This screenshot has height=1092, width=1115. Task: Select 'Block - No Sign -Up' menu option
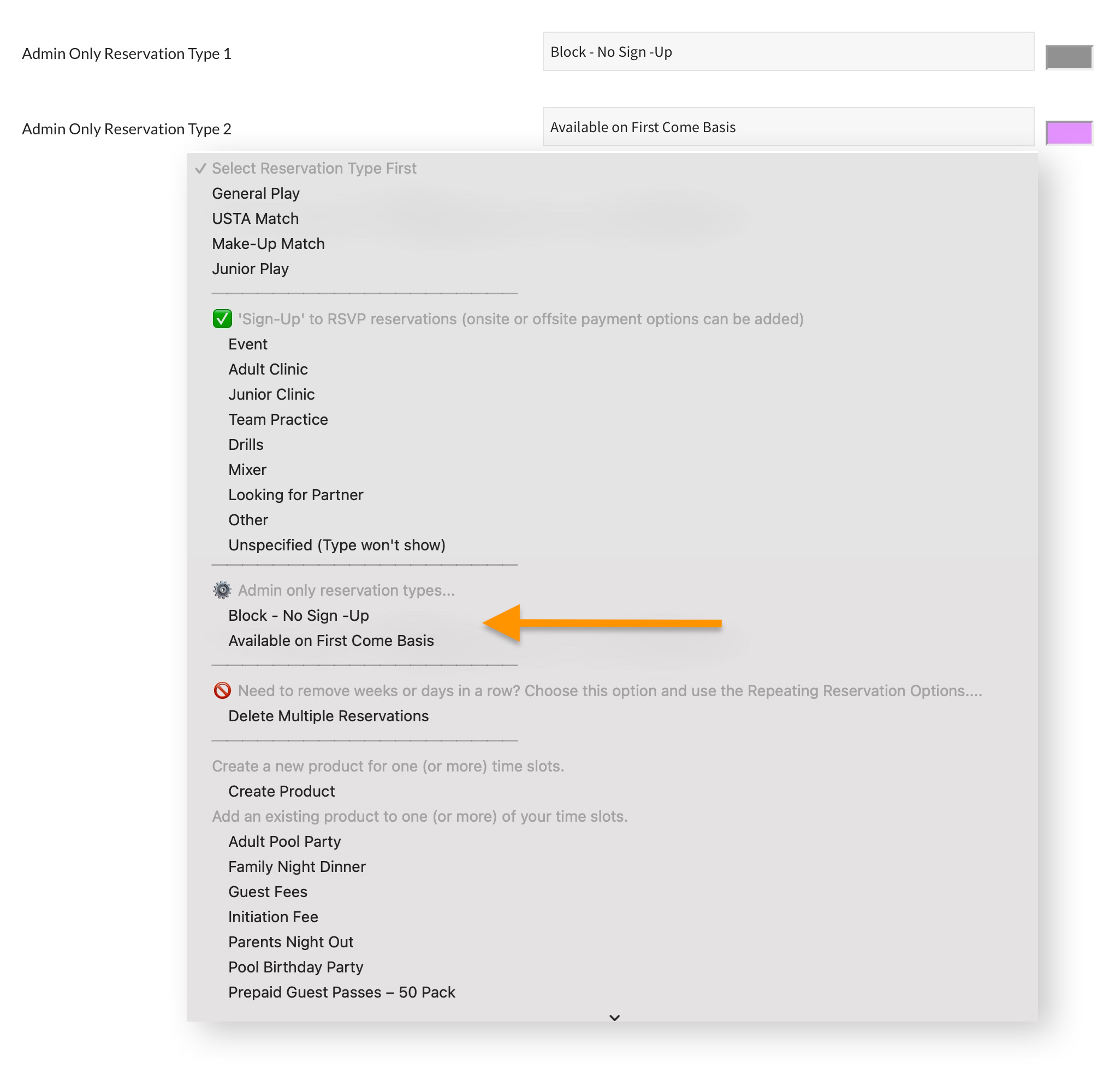[x=298, y=615]
